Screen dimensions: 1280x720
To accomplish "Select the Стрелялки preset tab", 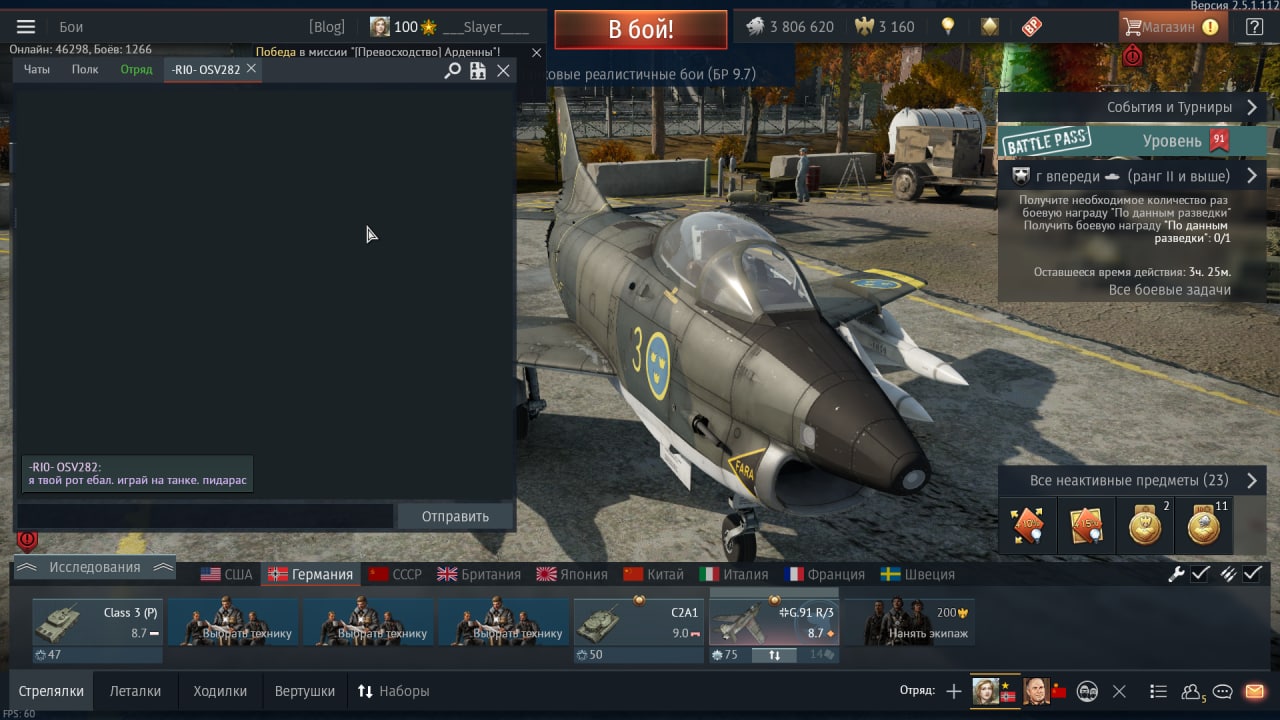I will 50,691.
